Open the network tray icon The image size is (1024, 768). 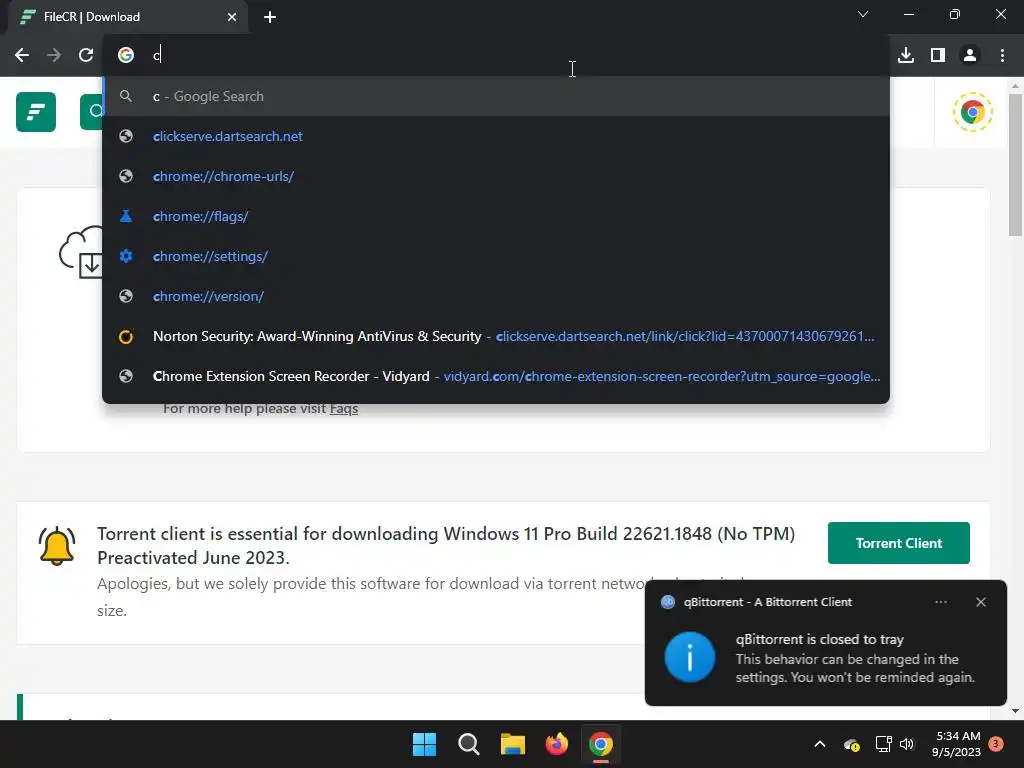tap(884, 744)
